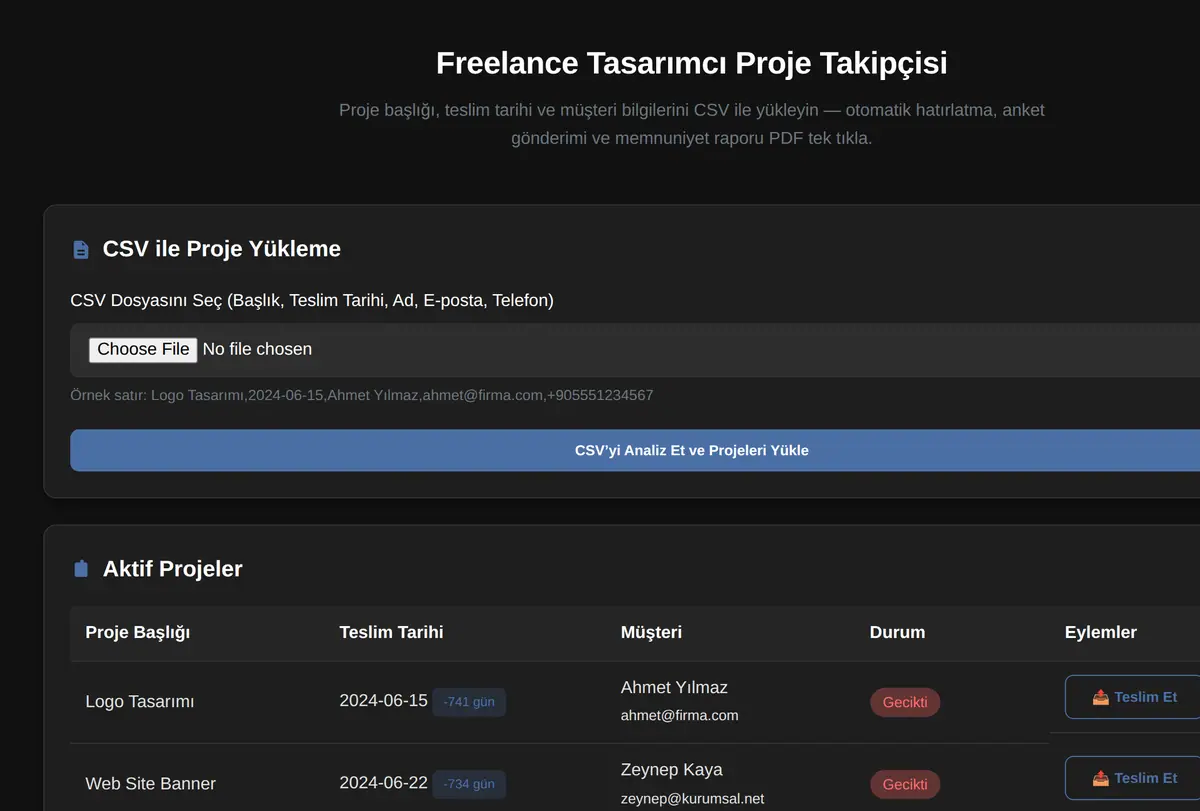Click email ahmet@firma.com in table

tap(679, 716)
